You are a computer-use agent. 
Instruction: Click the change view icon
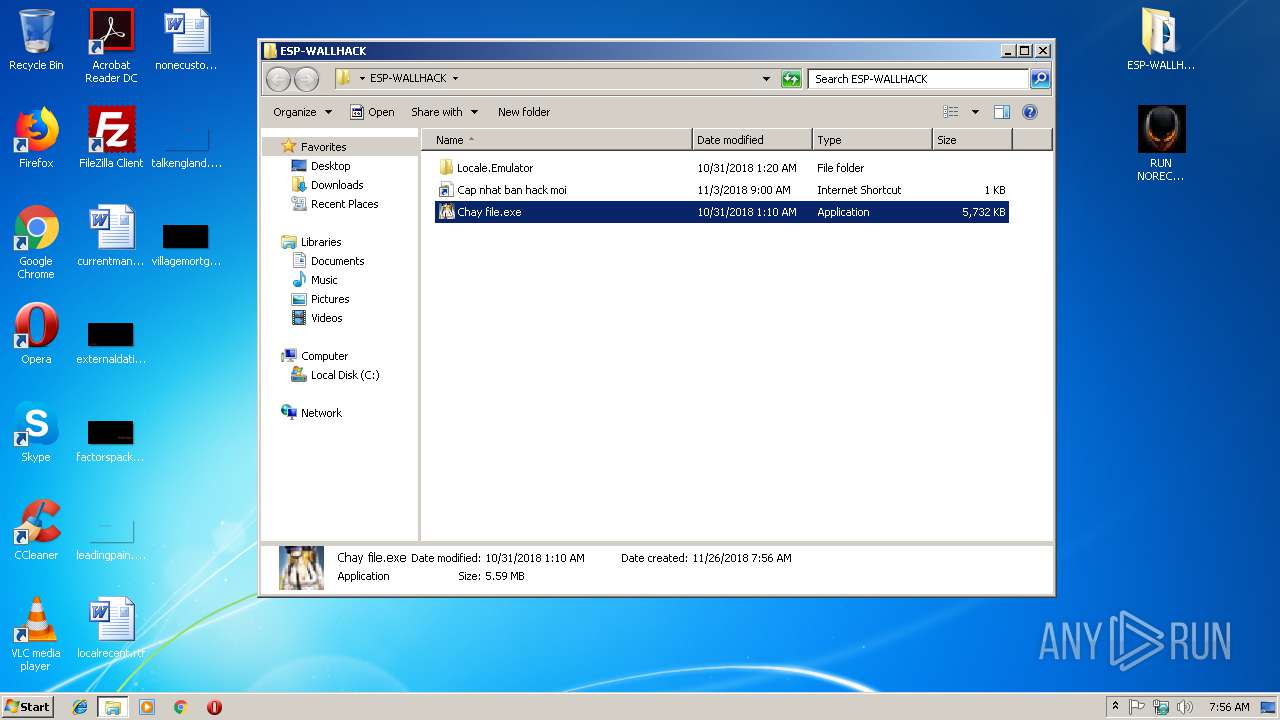pos(951,112)
